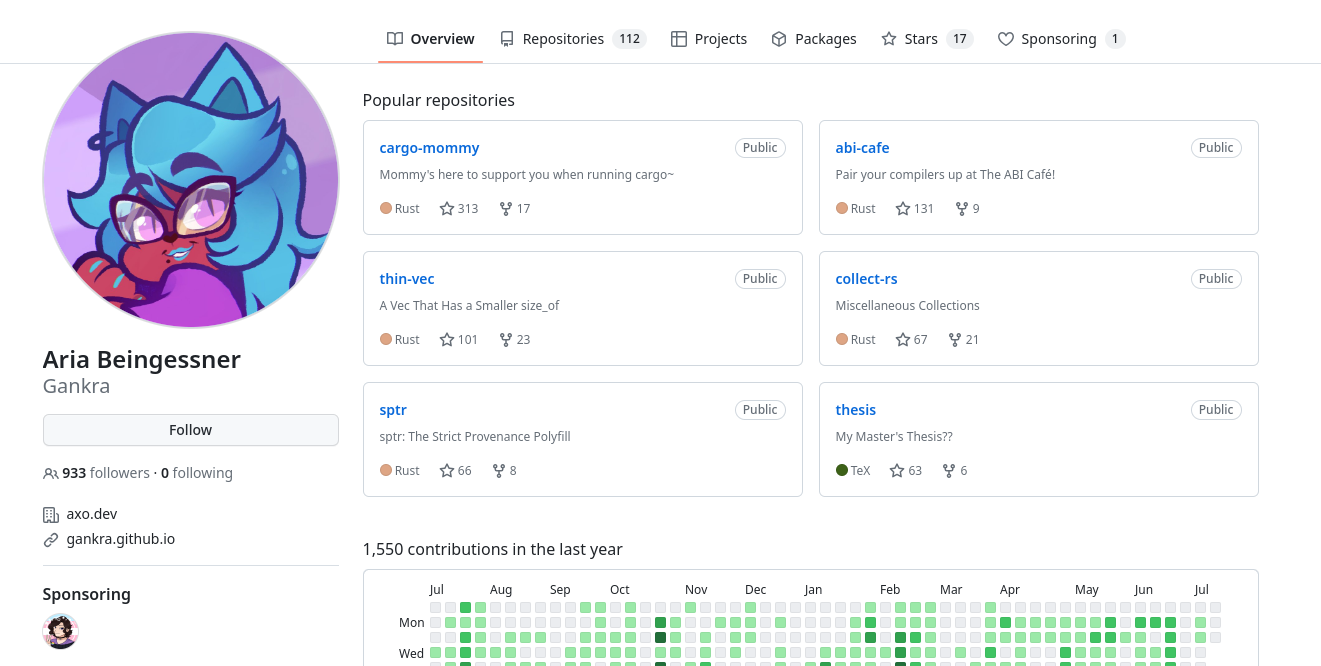Click the name "Aria Beingessner"

click(142, 360)
